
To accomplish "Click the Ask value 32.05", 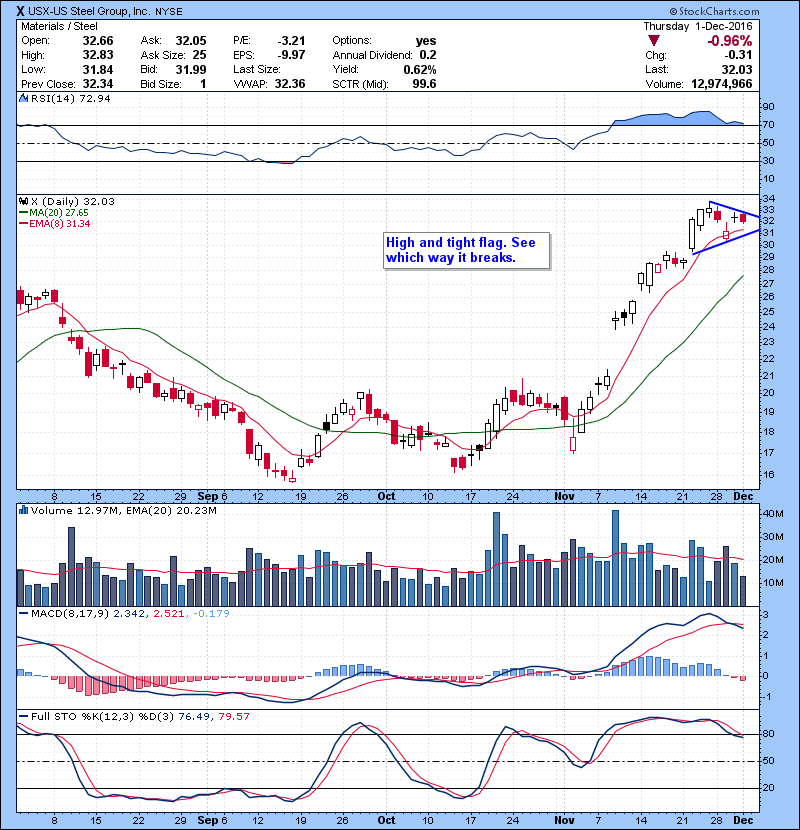I will point(191,41).
